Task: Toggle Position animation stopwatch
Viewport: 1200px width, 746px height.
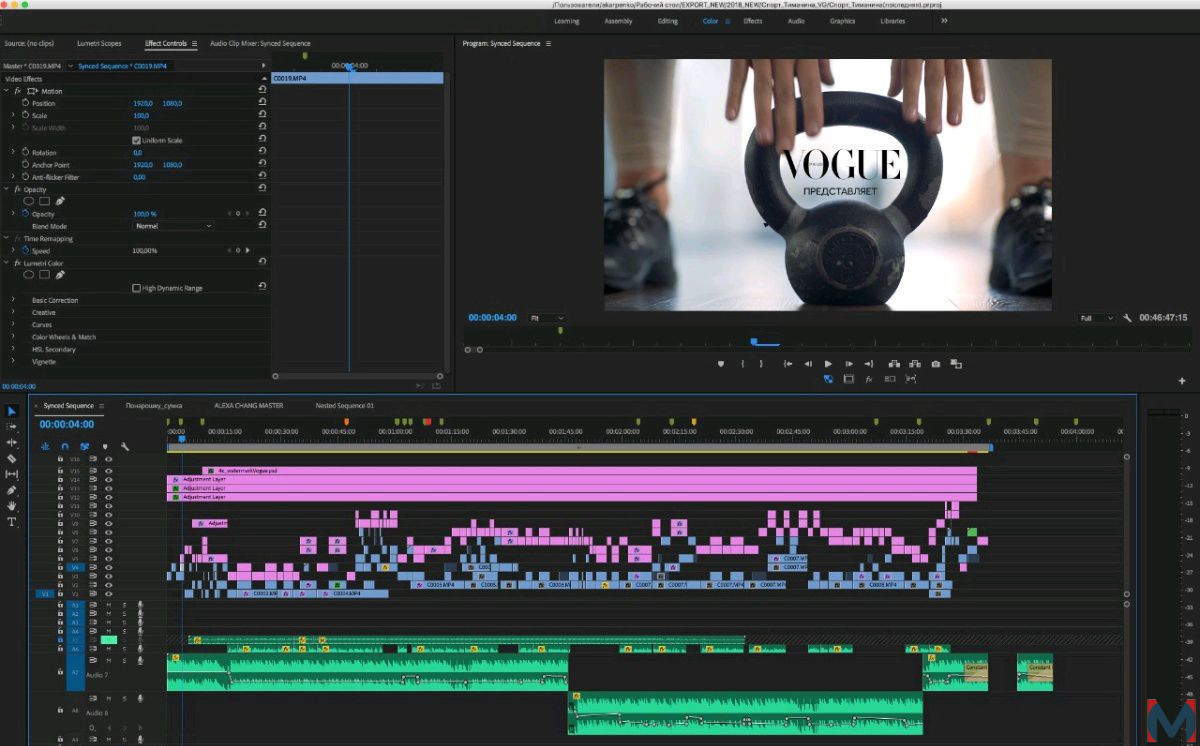Action: click(x=25, y=103)
